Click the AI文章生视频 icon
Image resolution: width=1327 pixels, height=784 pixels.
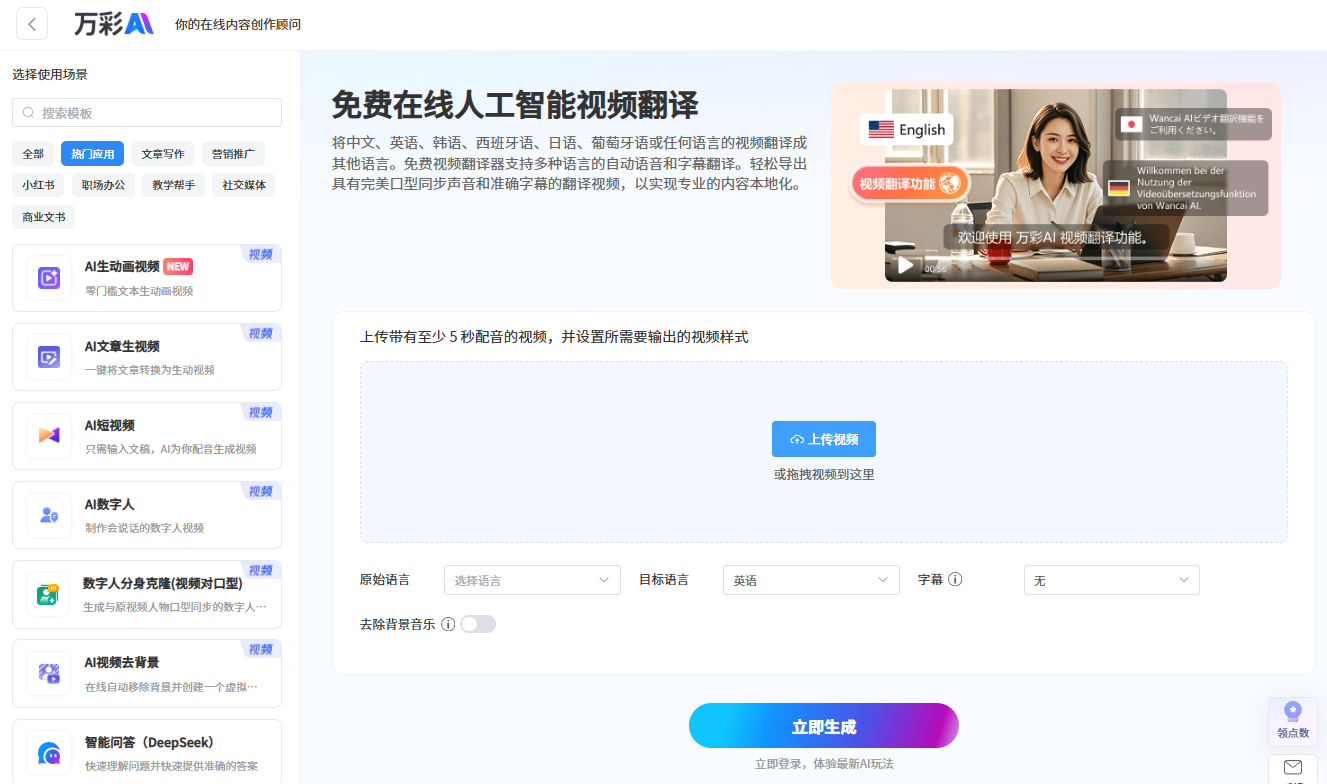(x=49, y=357)
